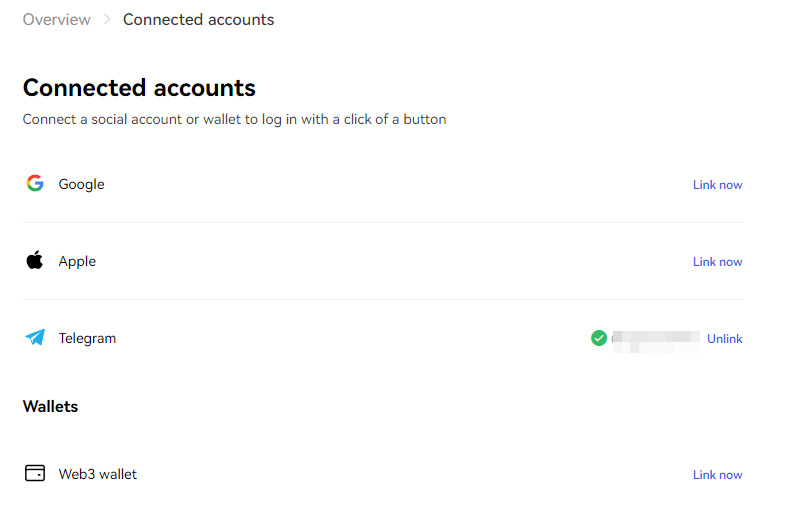Click the social account description text
Image resolution: width=791 pixels, height=516 pixels.
click(x=235, y=120)
